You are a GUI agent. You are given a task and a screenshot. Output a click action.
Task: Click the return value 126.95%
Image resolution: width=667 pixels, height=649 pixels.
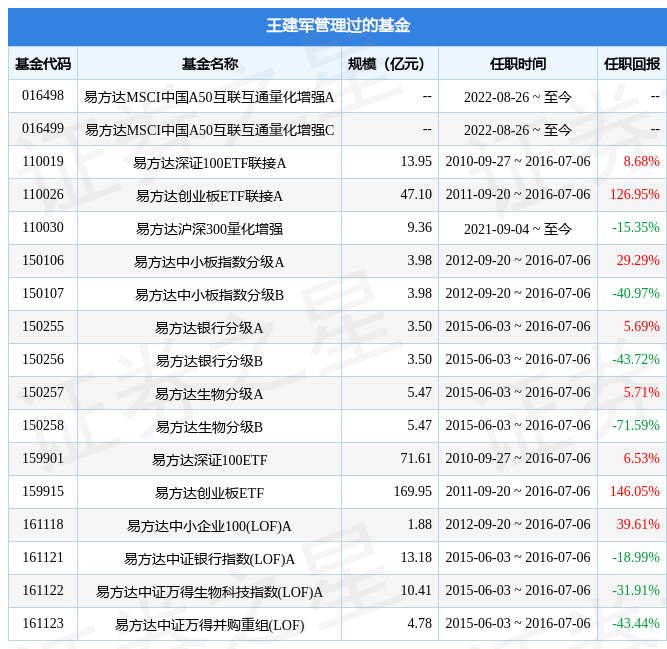point(635,194)
